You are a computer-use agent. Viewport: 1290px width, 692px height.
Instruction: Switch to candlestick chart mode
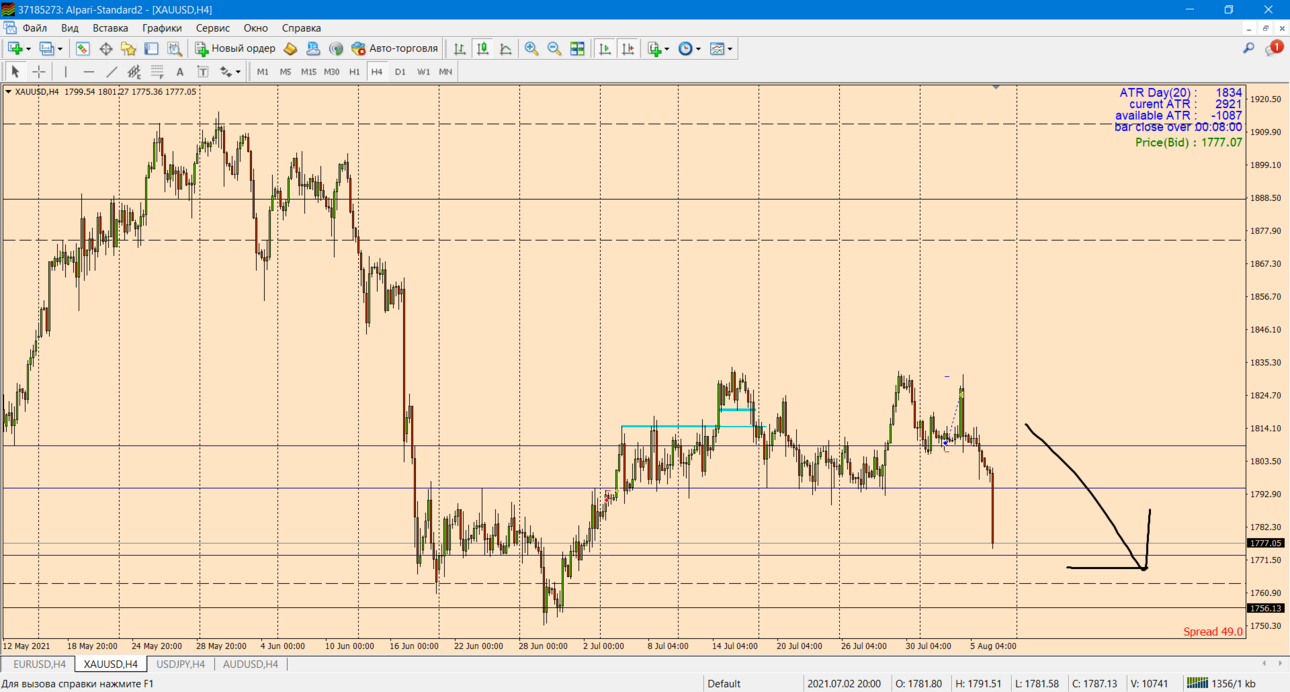[483, 48]
